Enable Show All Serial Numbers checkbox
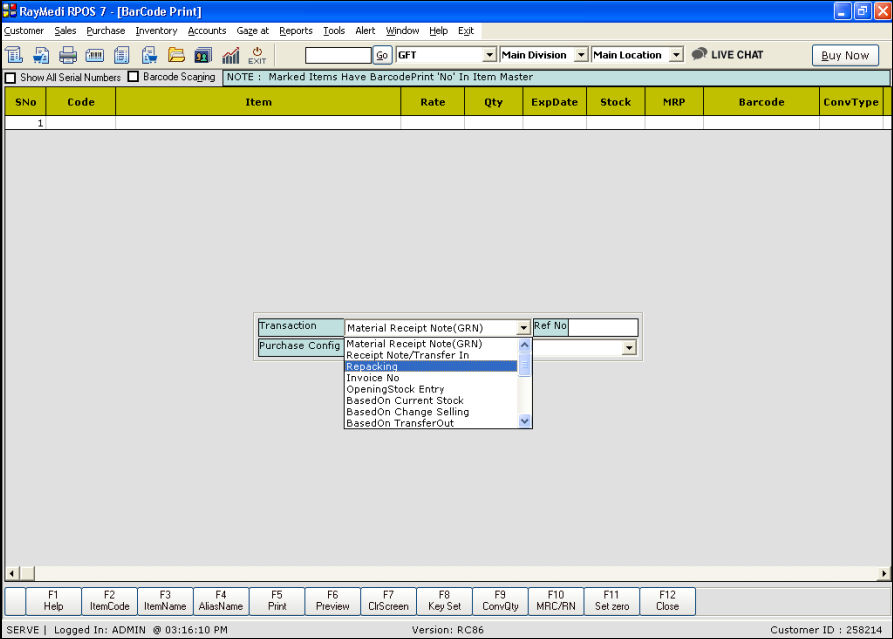 coord(10,77)
